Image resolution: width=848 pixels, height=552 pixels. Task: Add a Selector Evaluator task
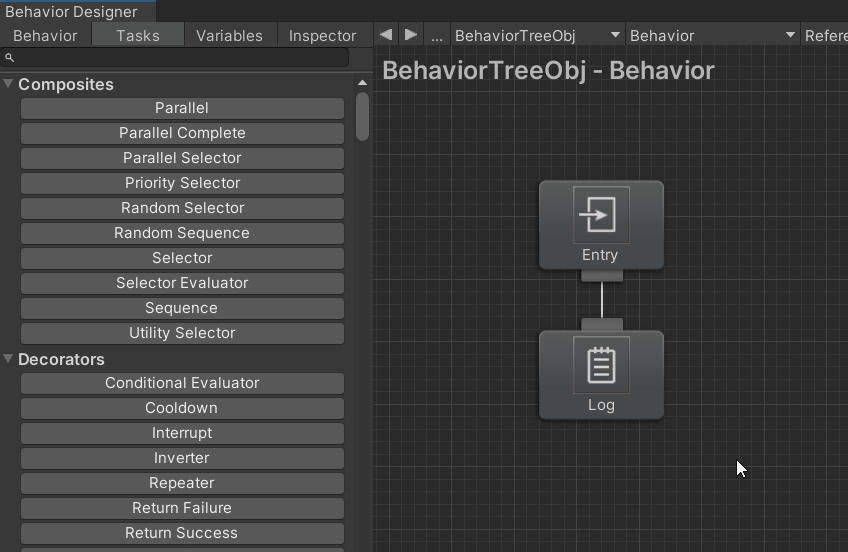click(x=182, y=283)
